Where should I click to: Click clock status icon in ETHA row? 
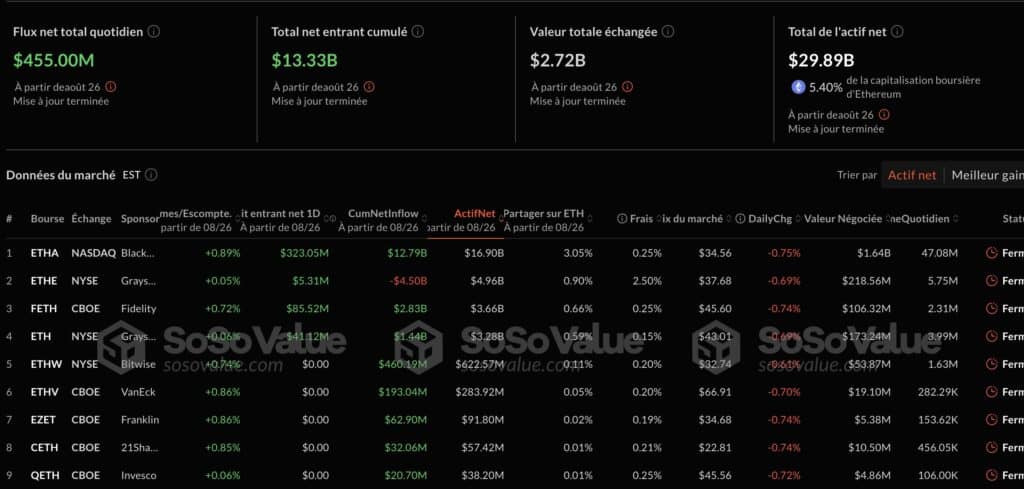coord(991,253)
